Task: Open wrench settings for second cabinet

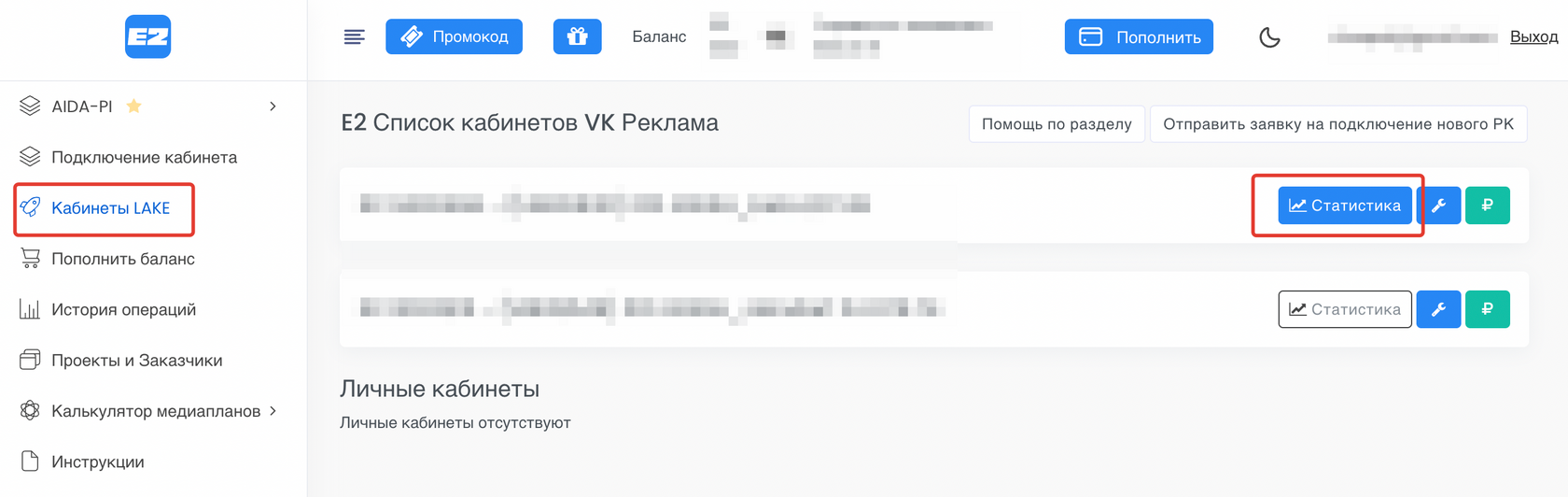Action: tap(1438, 309)
